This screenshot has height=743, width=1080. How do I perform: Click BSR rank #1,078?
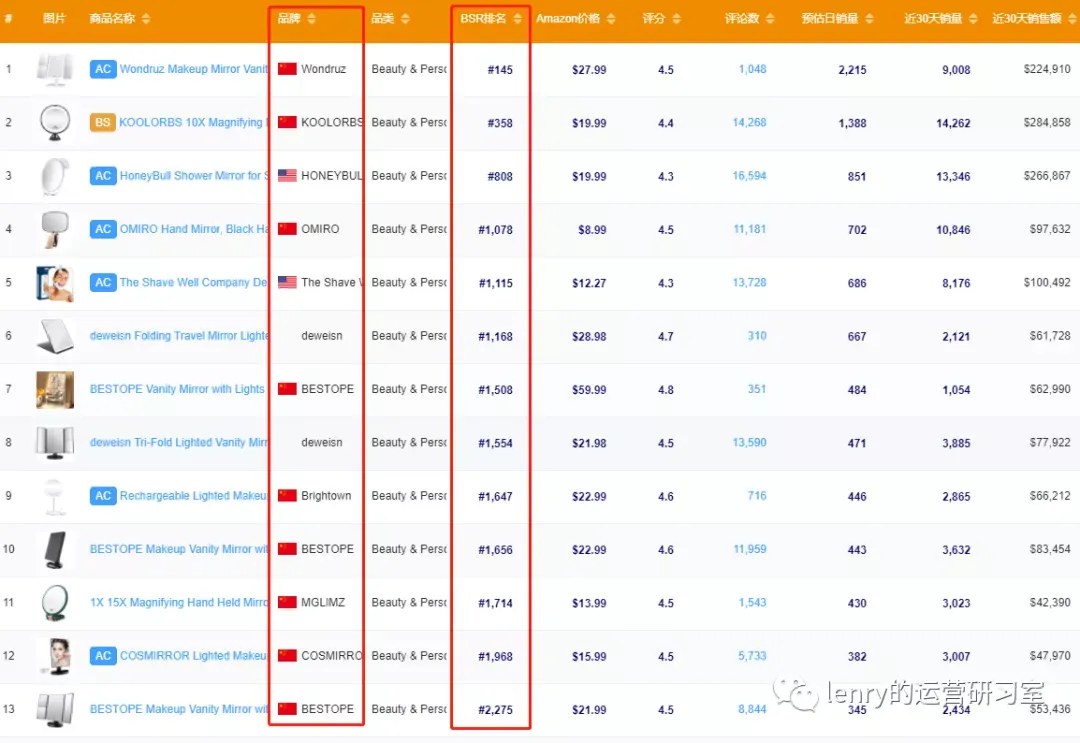point(495,230)
